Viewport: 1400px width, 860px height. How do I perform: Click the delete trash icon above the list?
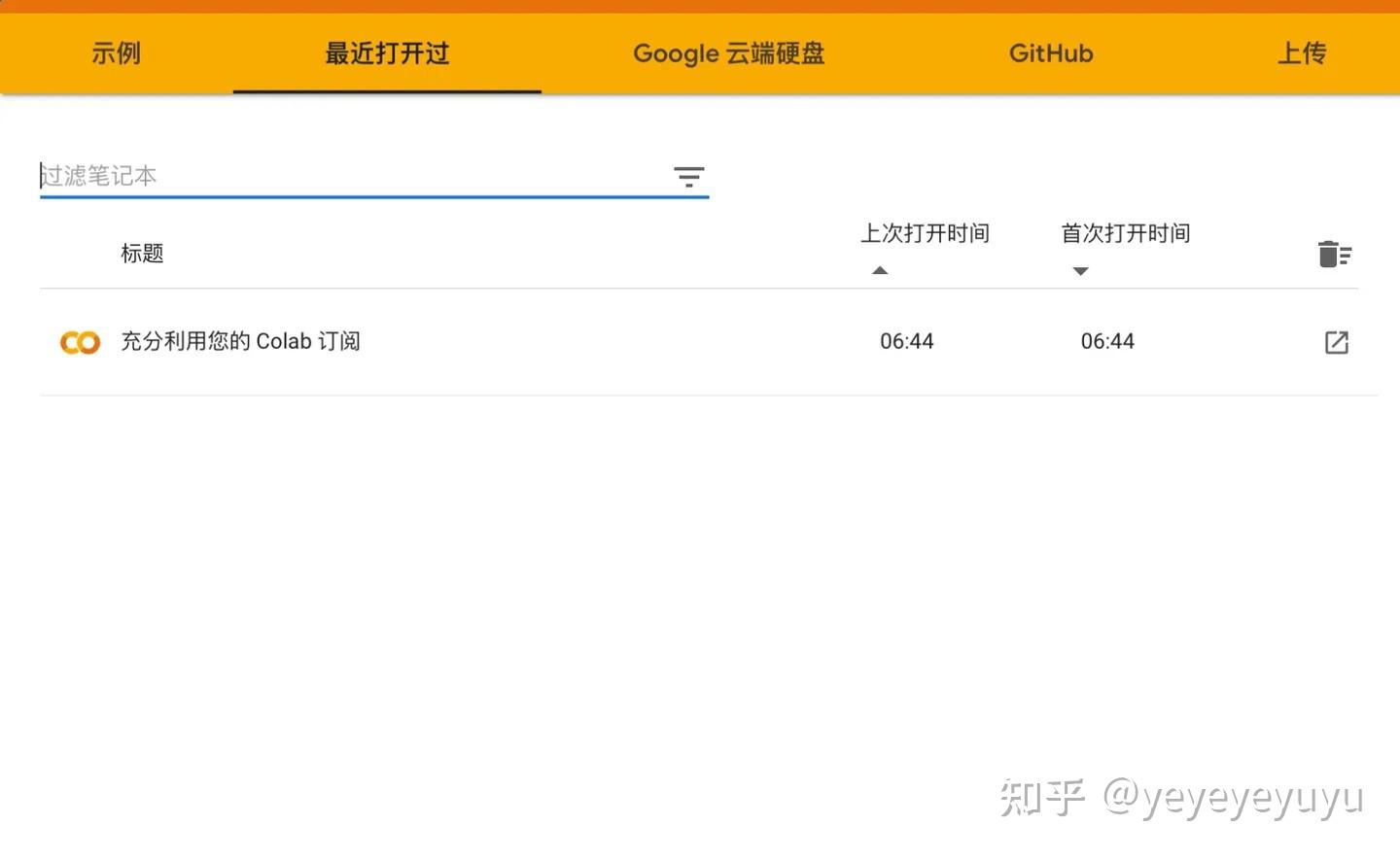(x=1334, y=253)
